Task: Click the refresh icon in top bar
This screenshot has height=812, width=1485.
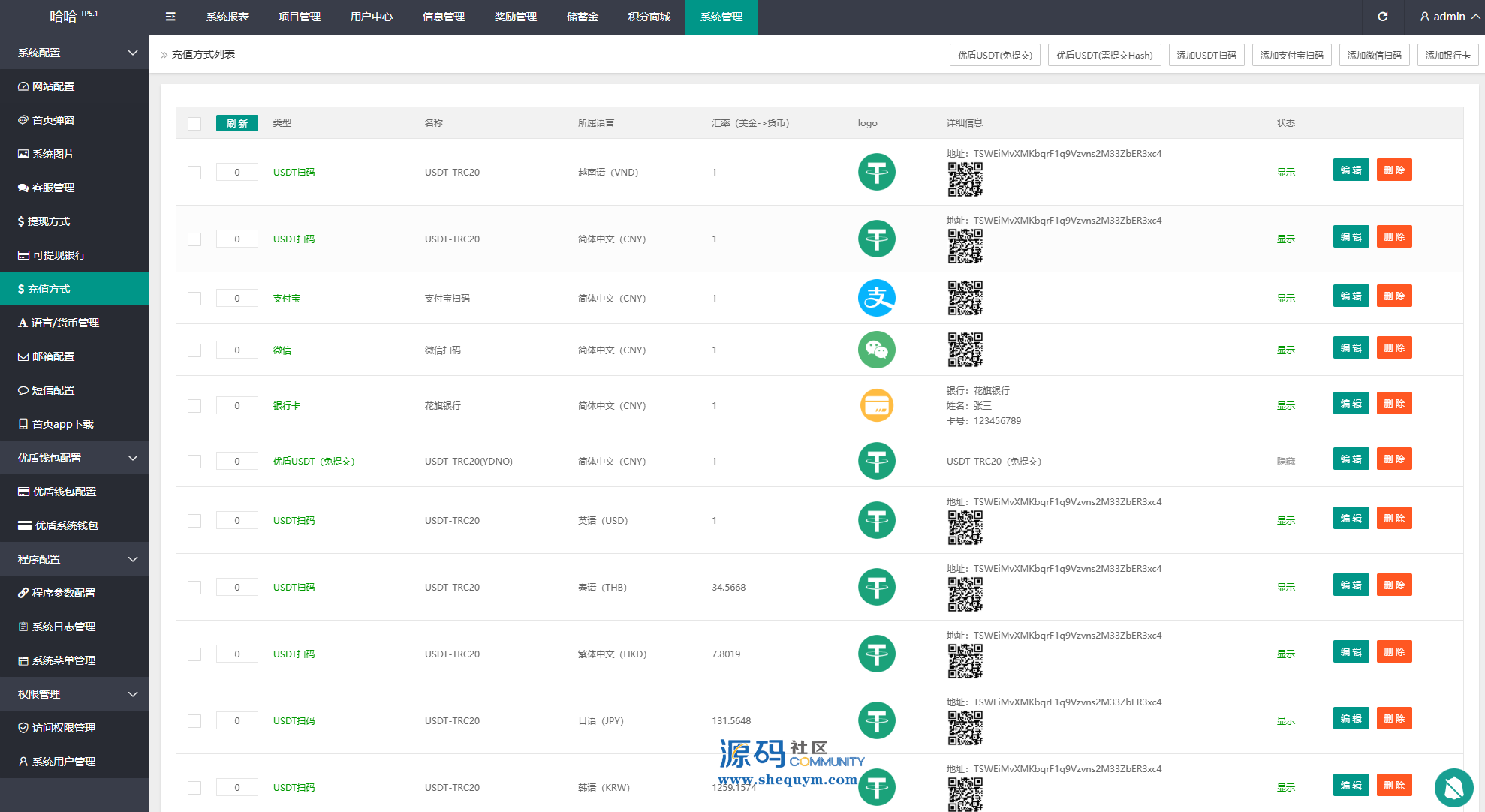Action: pyautogui.click(x=1382, y=17)
